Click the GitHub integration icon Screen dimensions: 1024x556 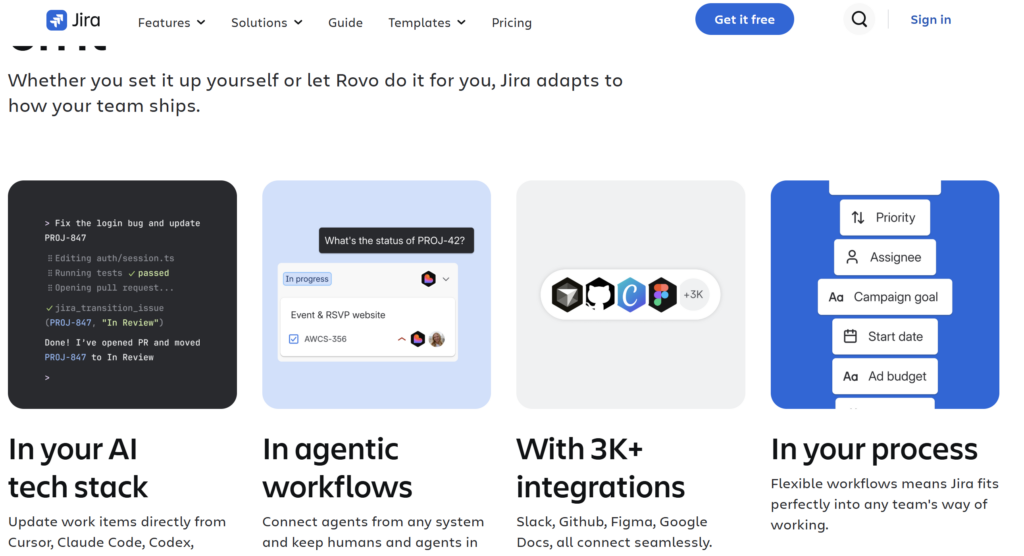[x=599, y=295]
